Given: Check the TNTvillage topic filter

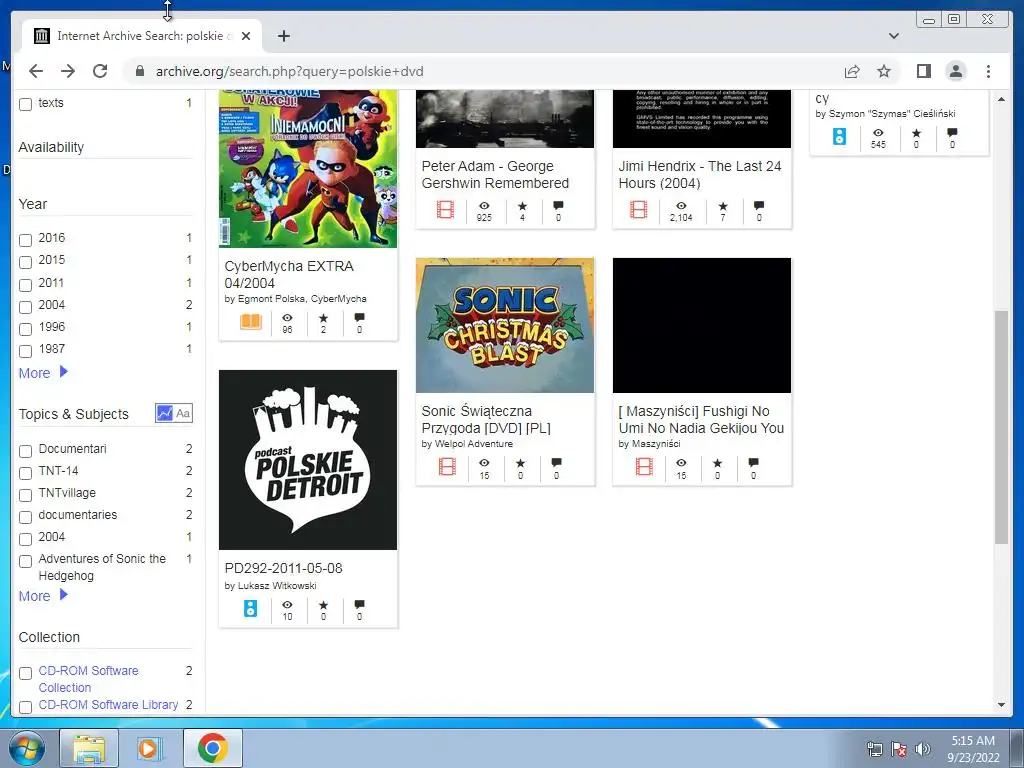Looking at the screenshot, I should [25, 495].
